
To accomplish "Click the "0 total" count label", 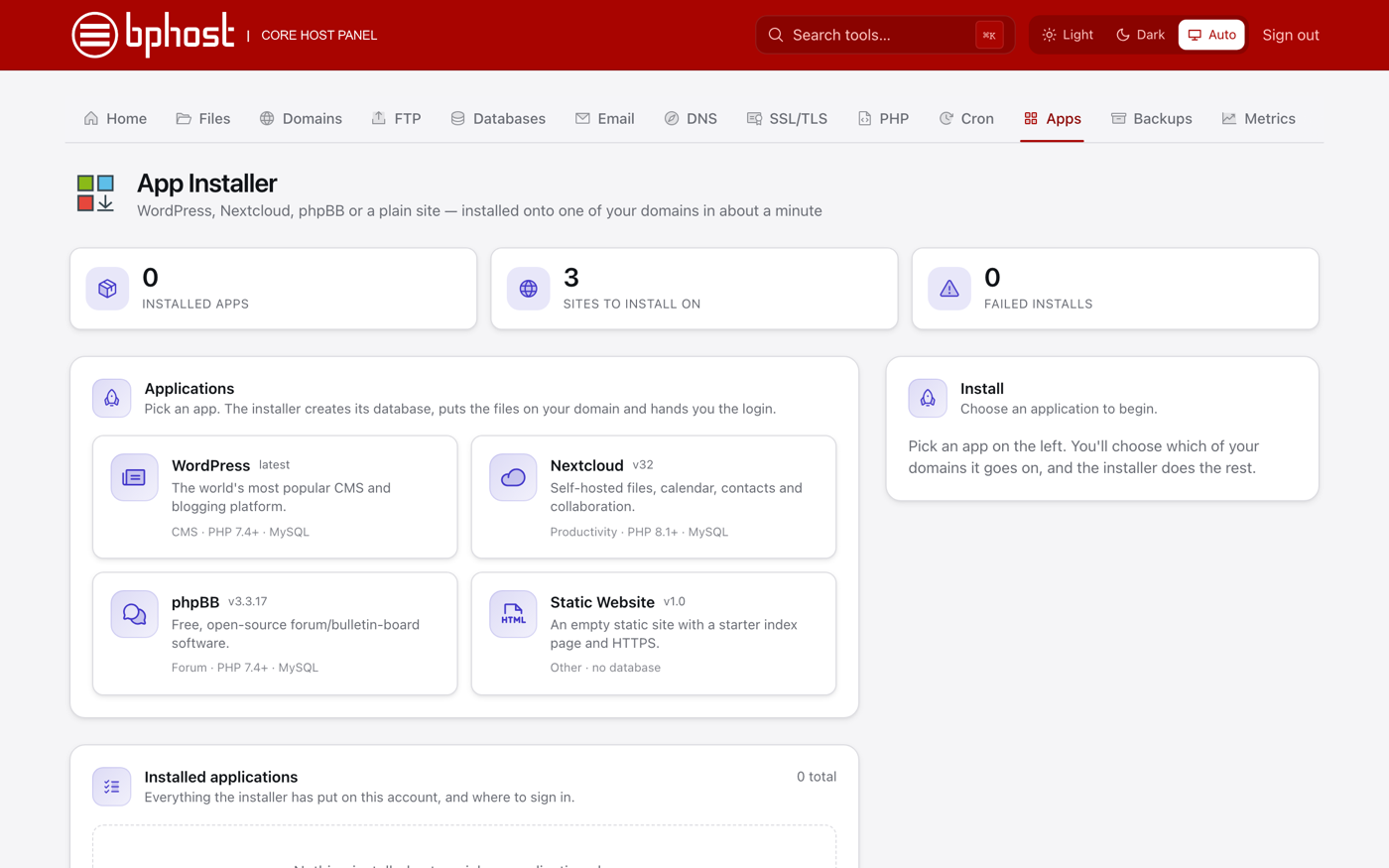I will pos(817,777).
